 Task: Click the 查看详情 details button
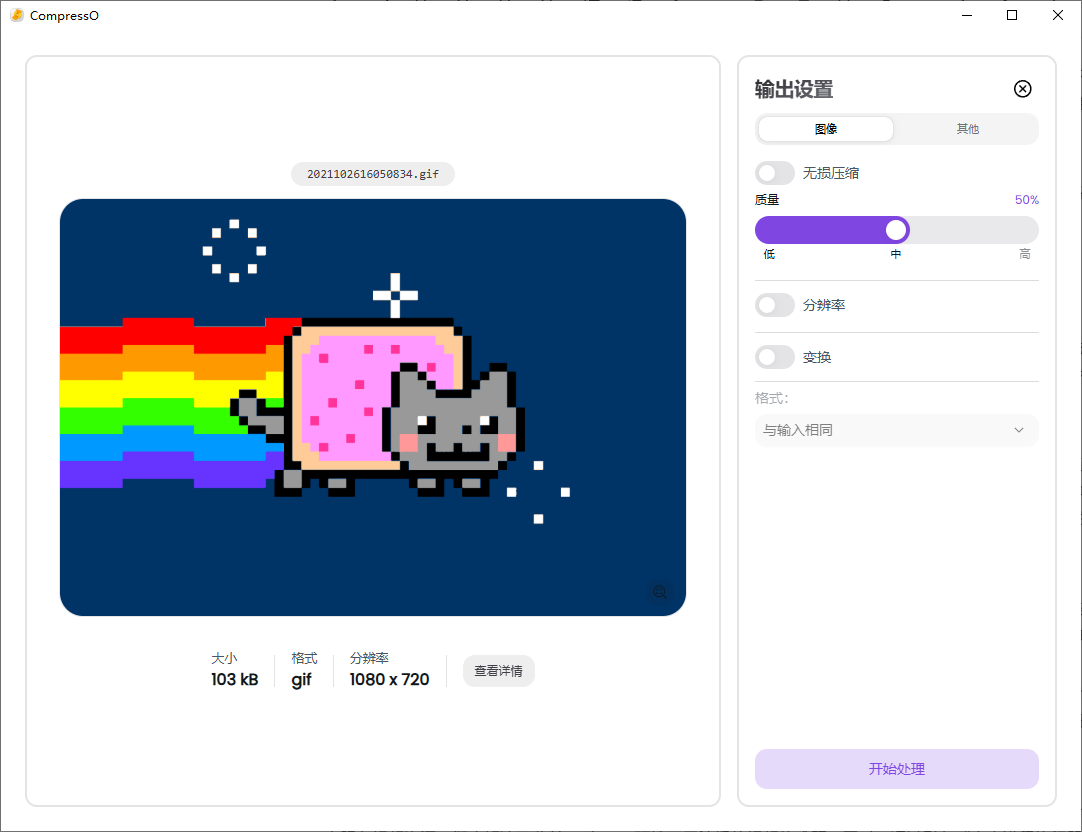498,671
